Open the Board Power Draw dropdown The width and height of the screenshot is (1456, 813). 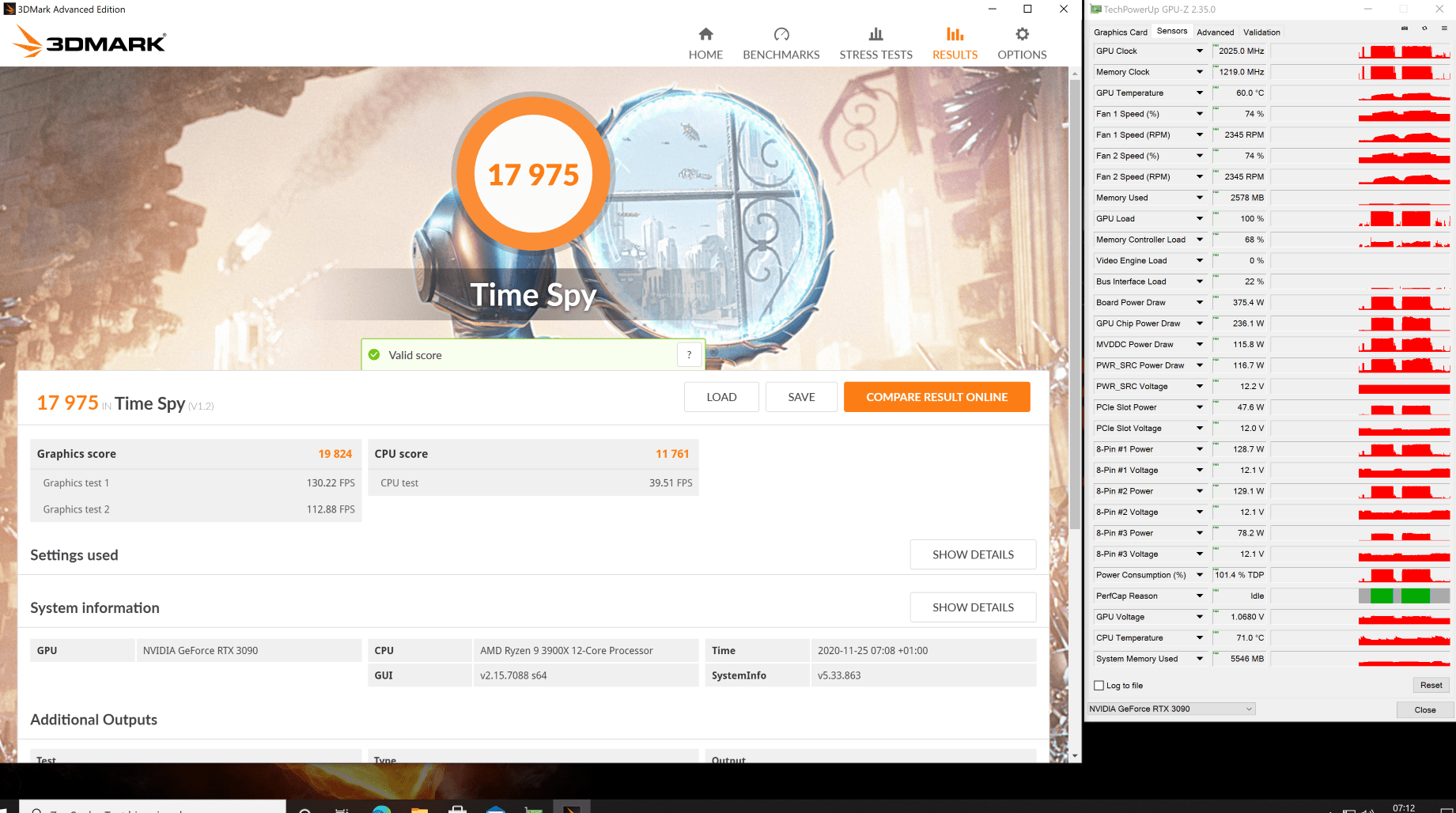click(1200, 303)
